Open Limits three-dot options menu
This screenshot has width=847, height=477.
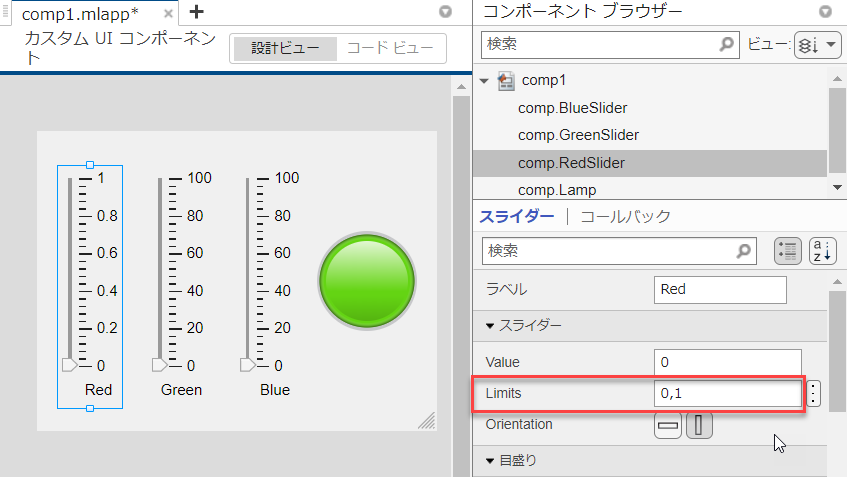click(814, 394)
